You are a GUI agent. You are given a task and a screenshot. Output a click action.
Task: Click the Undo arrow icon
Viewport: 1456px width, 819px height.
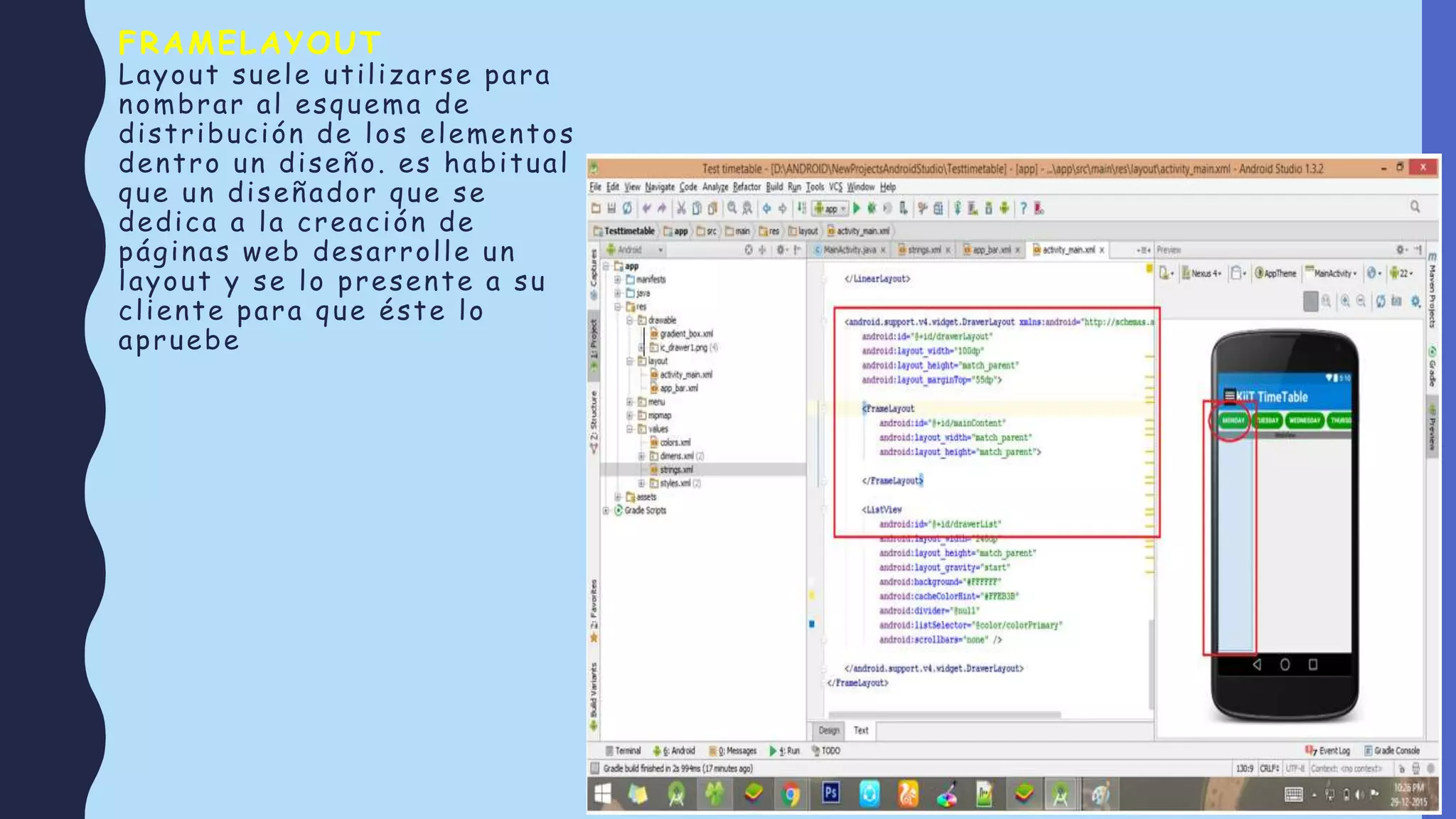[x=646, y=208]
